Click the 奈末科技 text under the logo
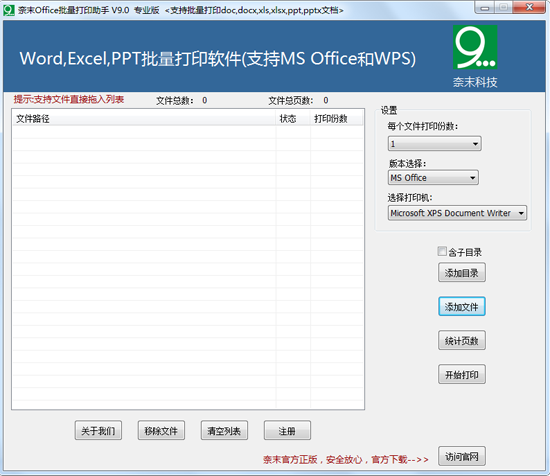This screenshot has height=476, width=550. tap(475, 82)
